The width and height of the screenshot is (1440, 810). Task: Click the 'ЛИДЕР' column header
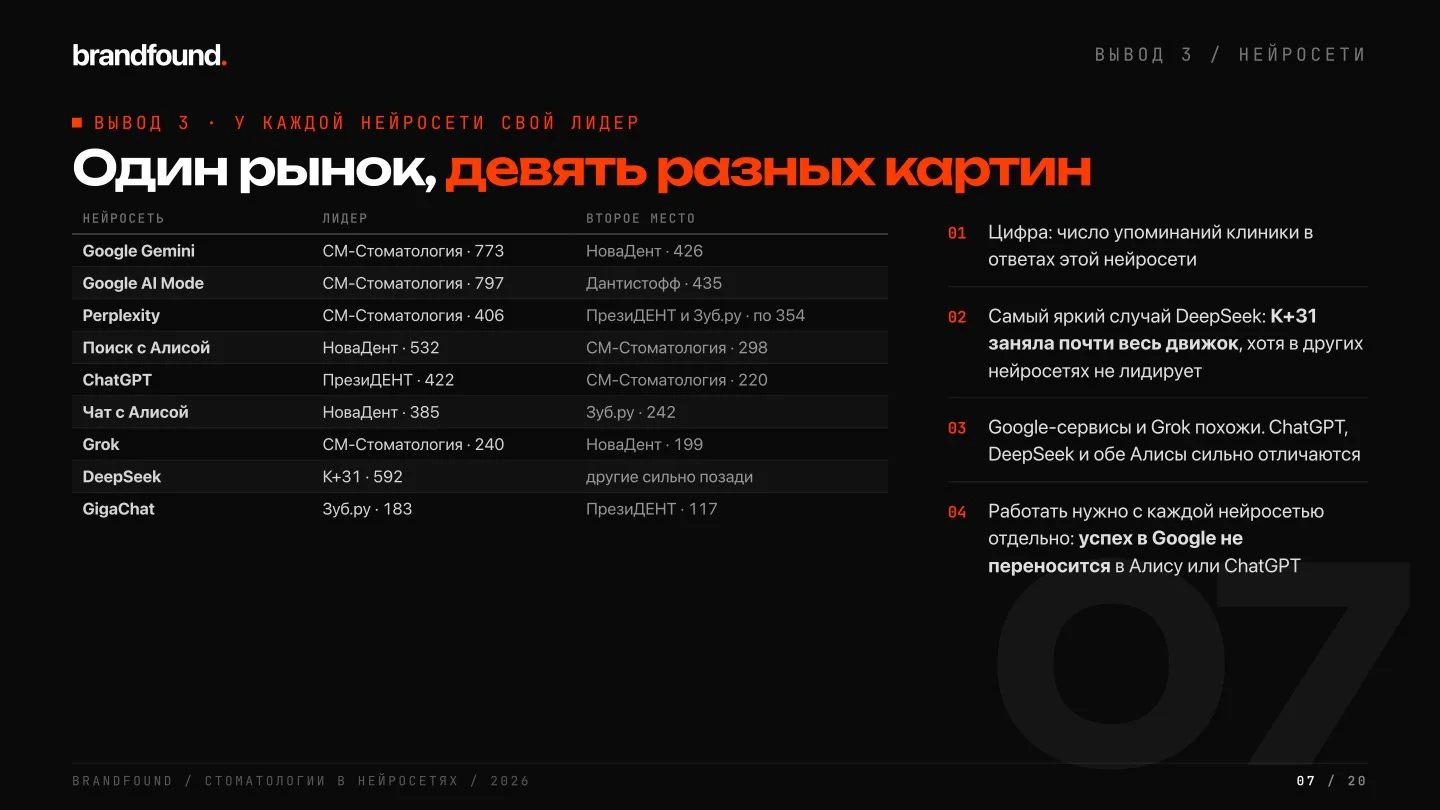tap(345, 218)
